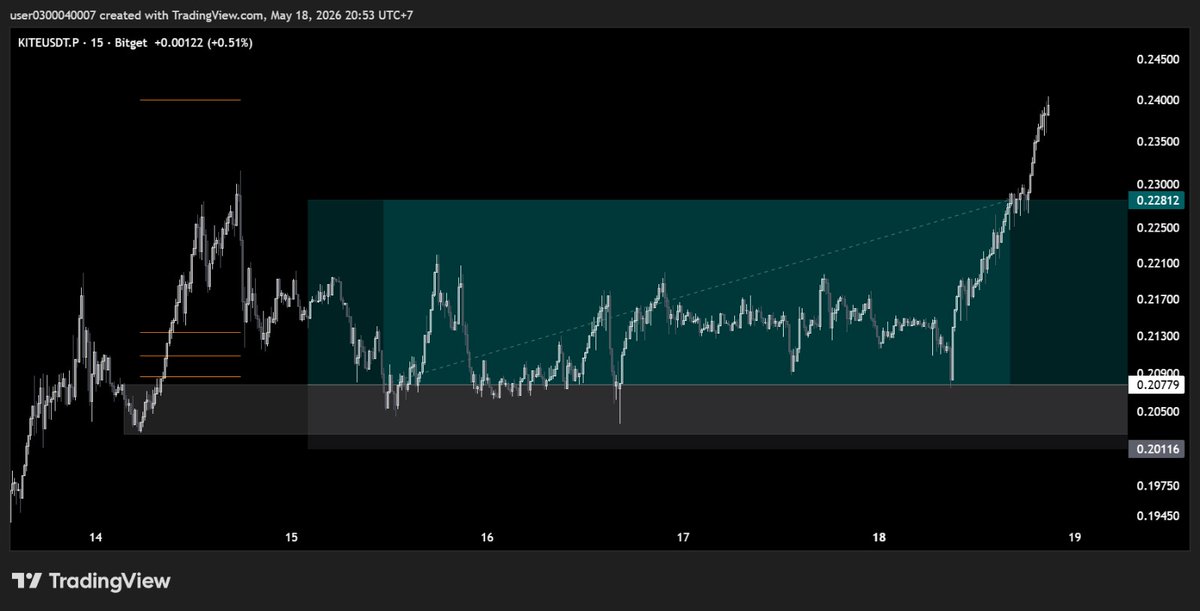Click the 0.22100 price axis value
1200x611 pixels.
(1158, 263)
